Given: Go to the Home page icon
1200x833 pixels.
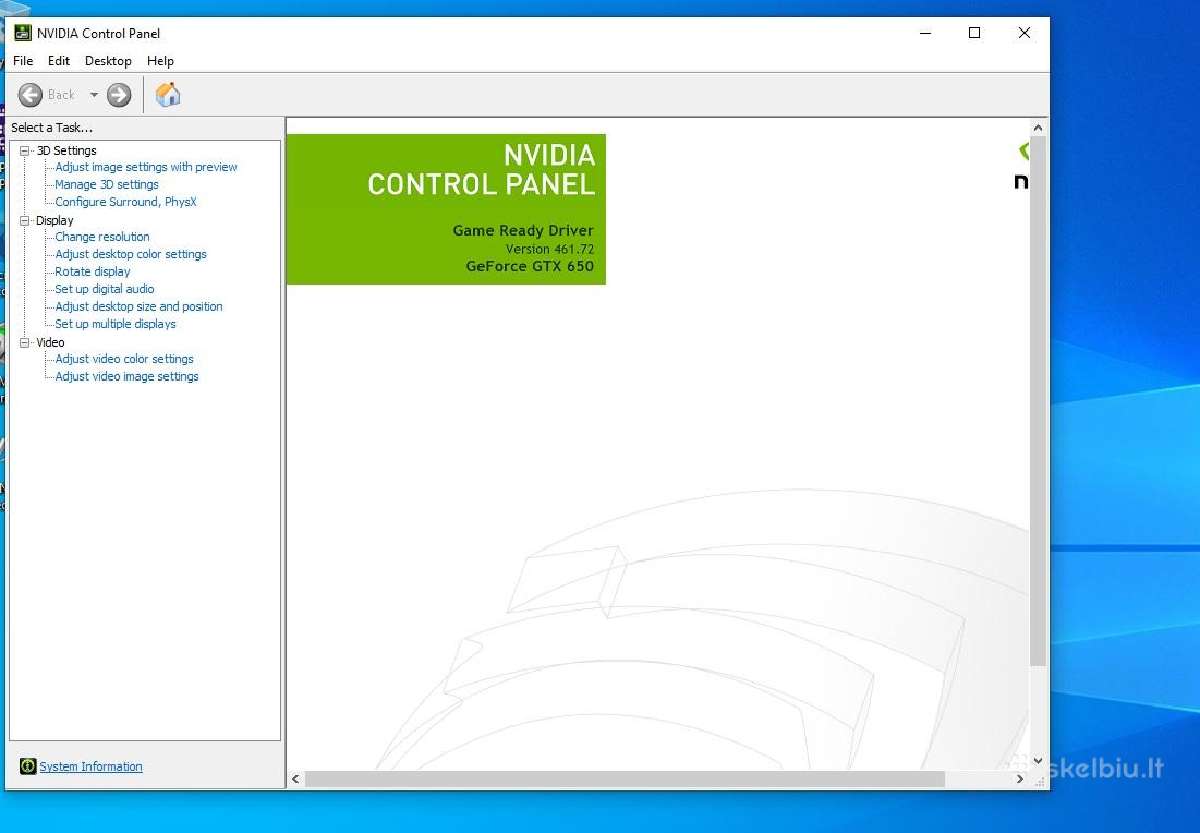Looking at the screenshot, I should click(x=168, y=95).
